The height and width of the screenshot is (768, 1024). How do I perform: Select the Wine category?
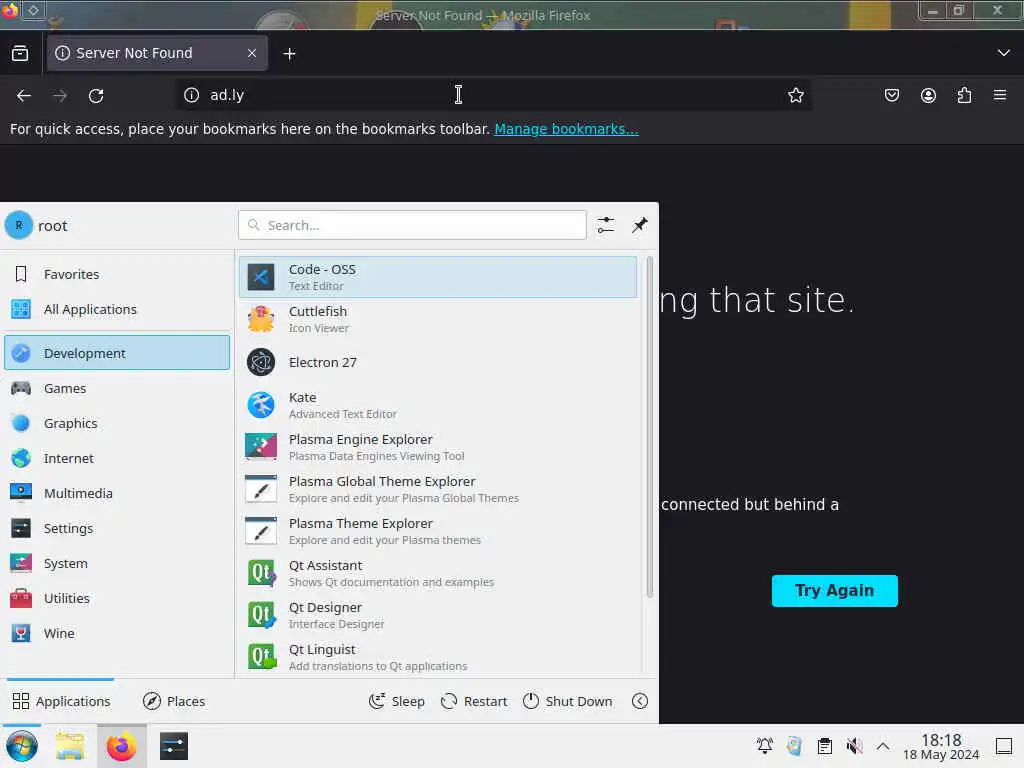pos(117,633)
